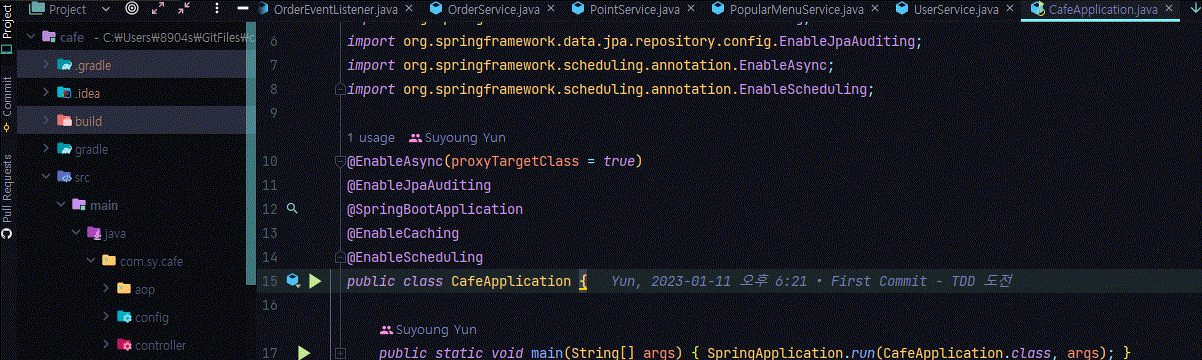The height and width of the screenshot is (360, 1202).
Task: Select the aop package icon
Action: click(124, 289)
